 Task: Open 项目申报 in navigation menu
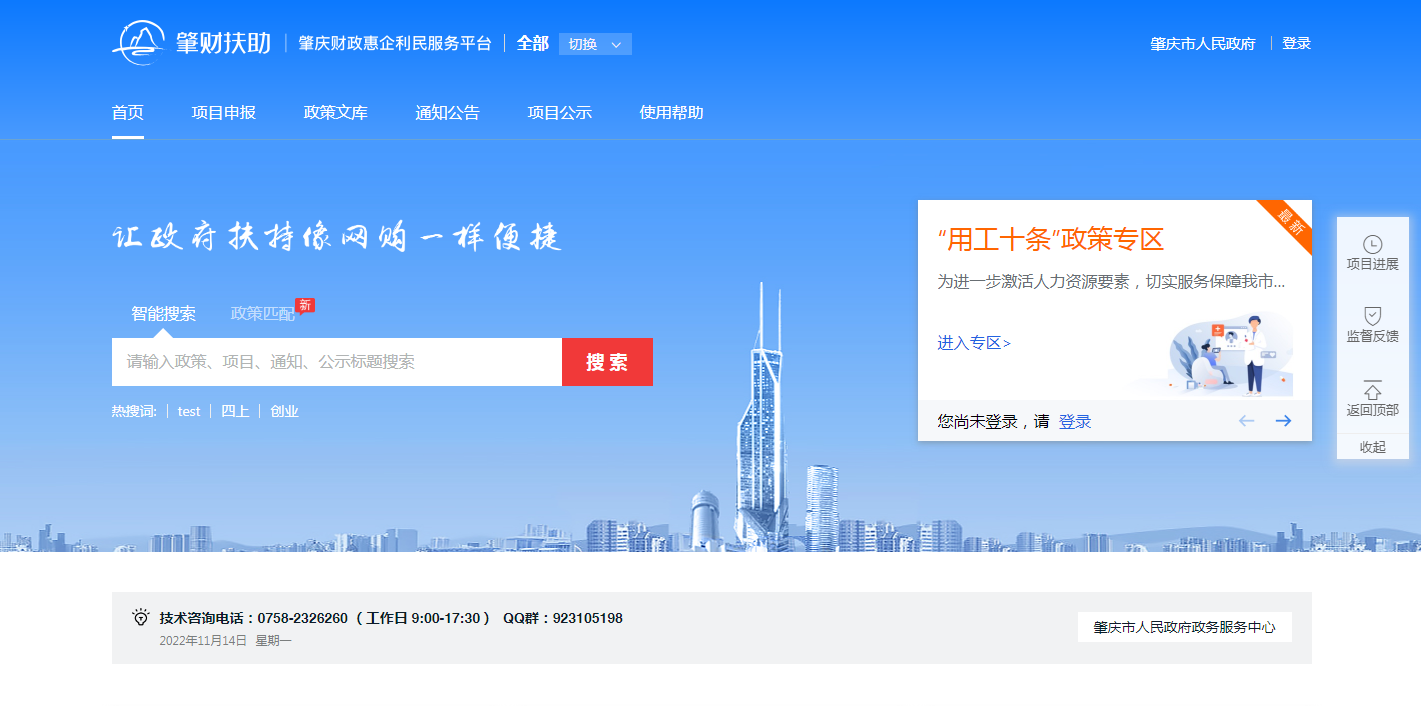(224, 113)
